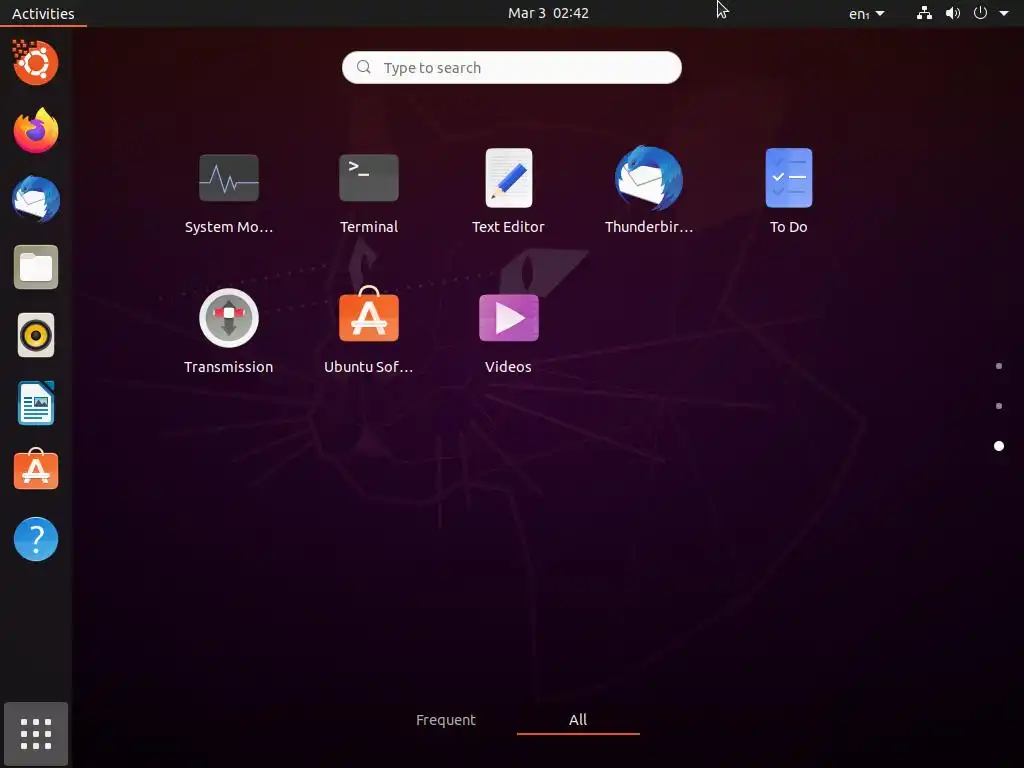Click the network status icon
The width and height of the screenshot is (1024, 768).
(x=924, y=13)
